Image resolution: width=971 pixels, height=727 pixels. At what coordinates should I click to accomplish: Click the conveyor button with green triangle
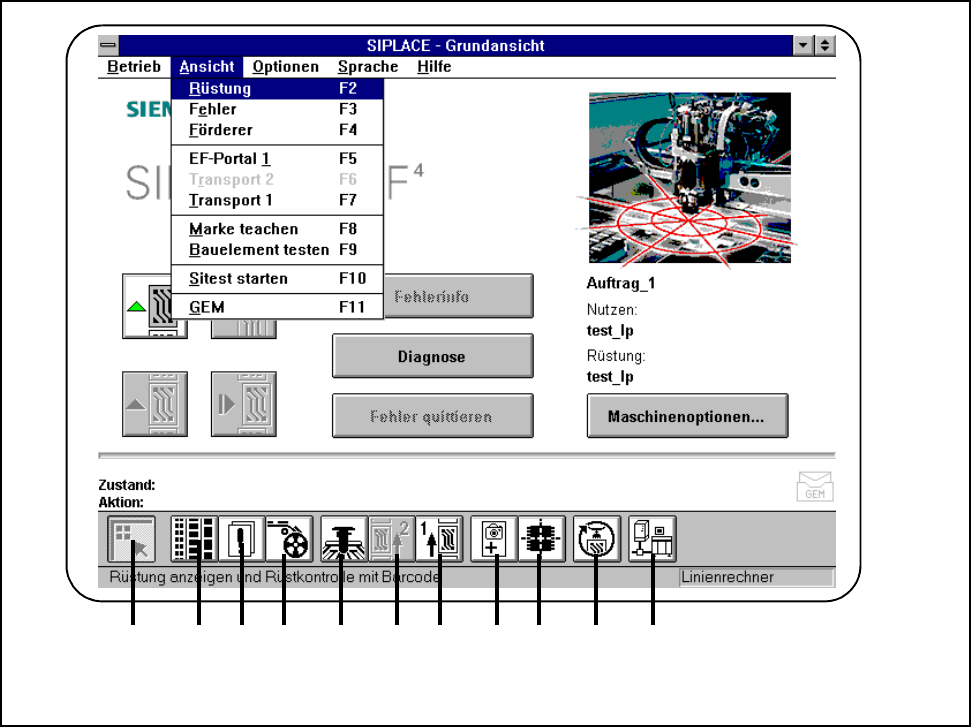(x=147, y=307)
